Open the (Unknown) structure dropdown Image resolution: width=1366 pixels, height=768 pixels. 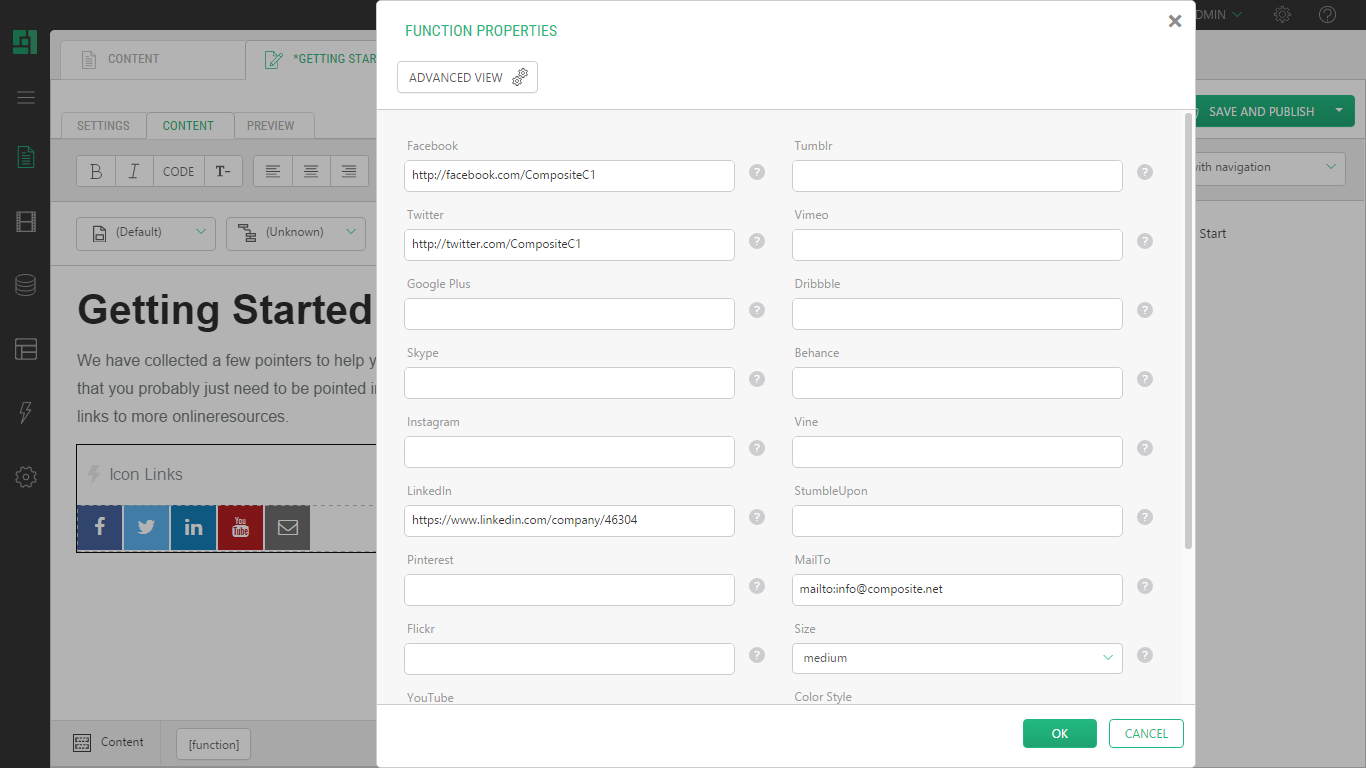point(296,233)
